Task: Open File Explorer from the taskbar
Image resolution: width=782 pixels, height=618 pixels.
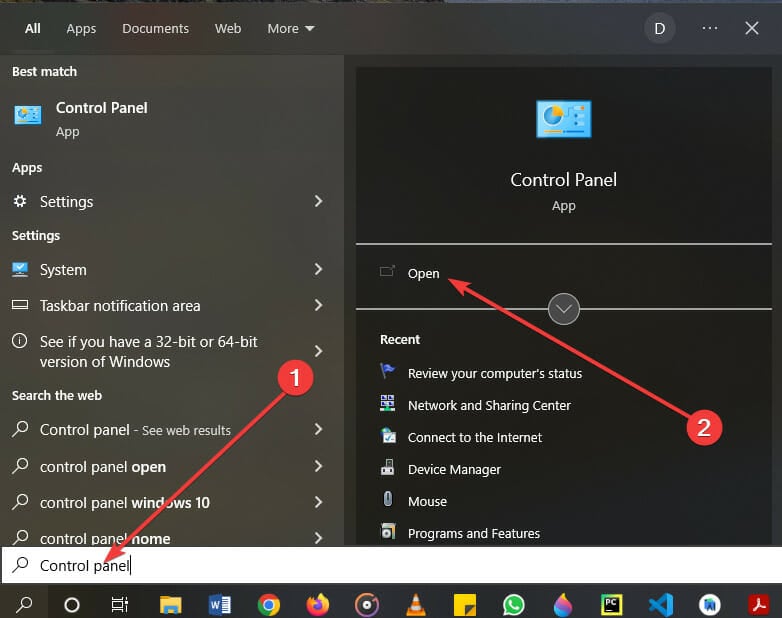Action: pos(171,605)
